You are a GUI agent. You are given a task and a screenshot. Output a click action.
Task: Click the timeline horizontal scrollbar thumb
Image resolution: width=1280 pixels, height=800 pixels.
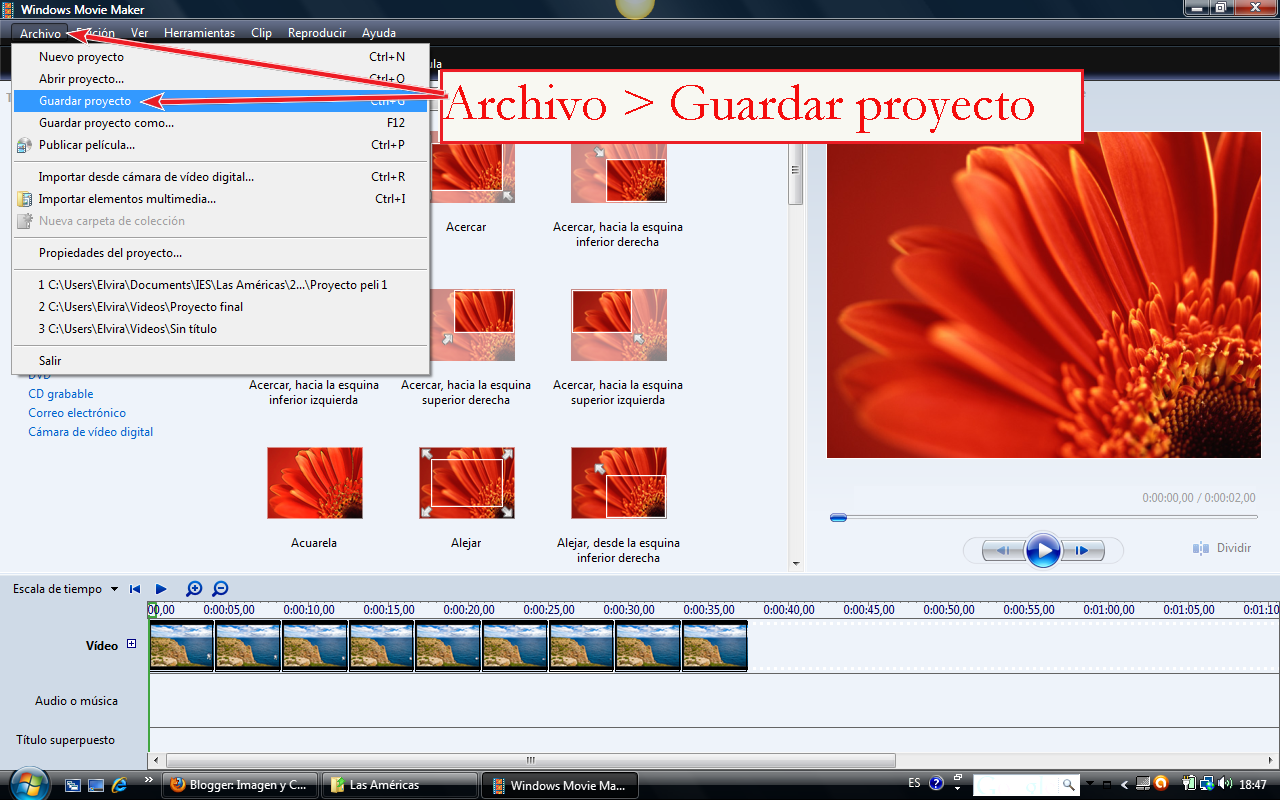pos(531,760)
